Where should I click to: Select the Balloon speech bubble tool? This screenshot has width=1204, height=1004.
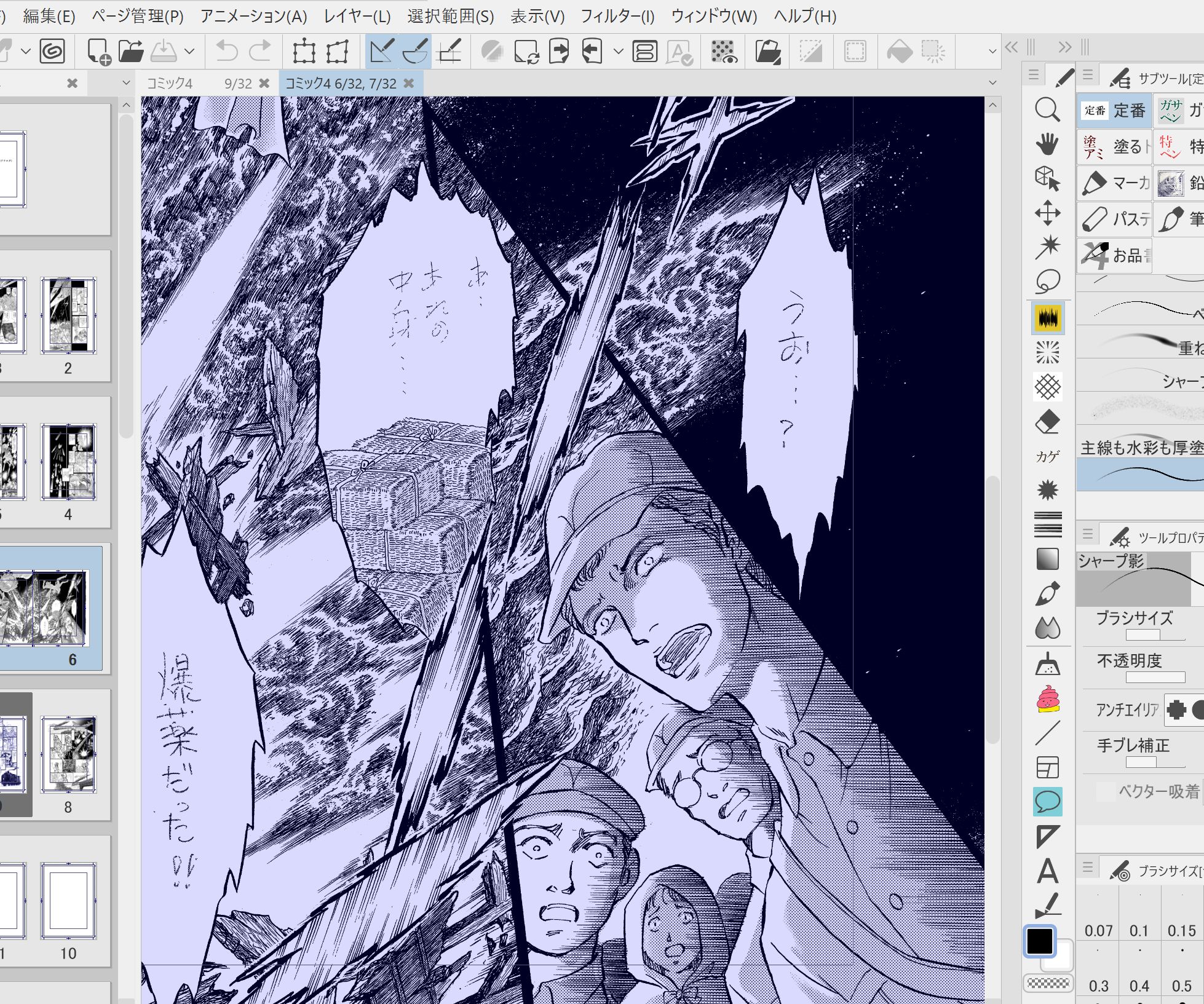[1047, 801]
